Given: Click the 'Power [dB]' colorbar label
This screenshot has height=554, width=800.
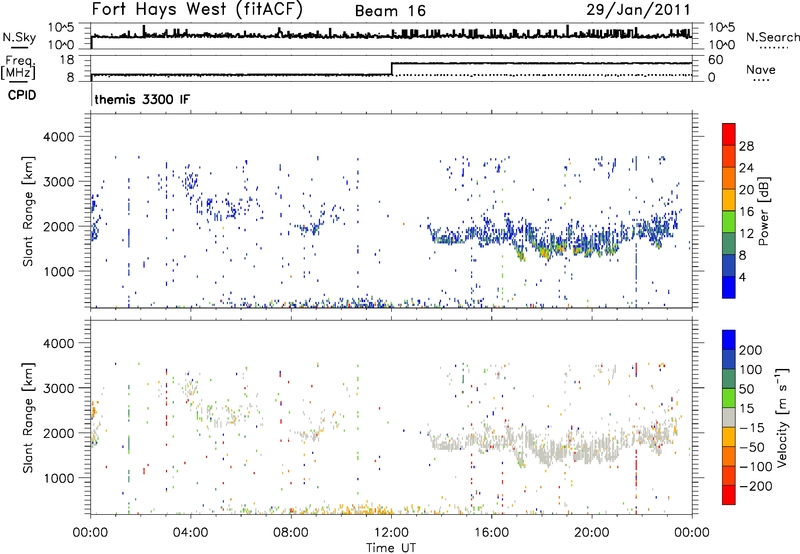Looking at the screenshot, I should (x=763, y=211).
